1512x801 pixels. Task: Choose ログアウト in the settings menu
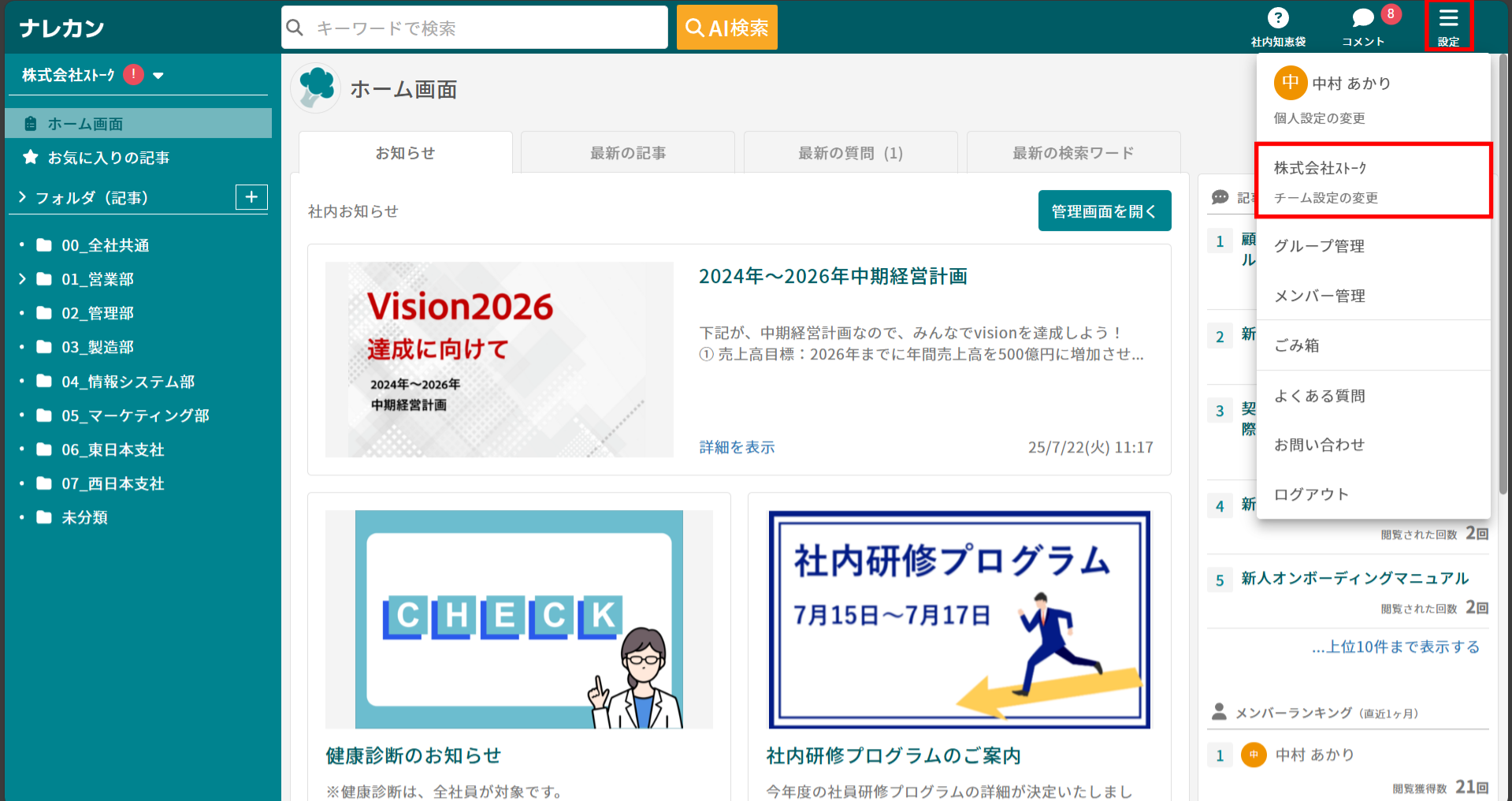click(1311, 494)
